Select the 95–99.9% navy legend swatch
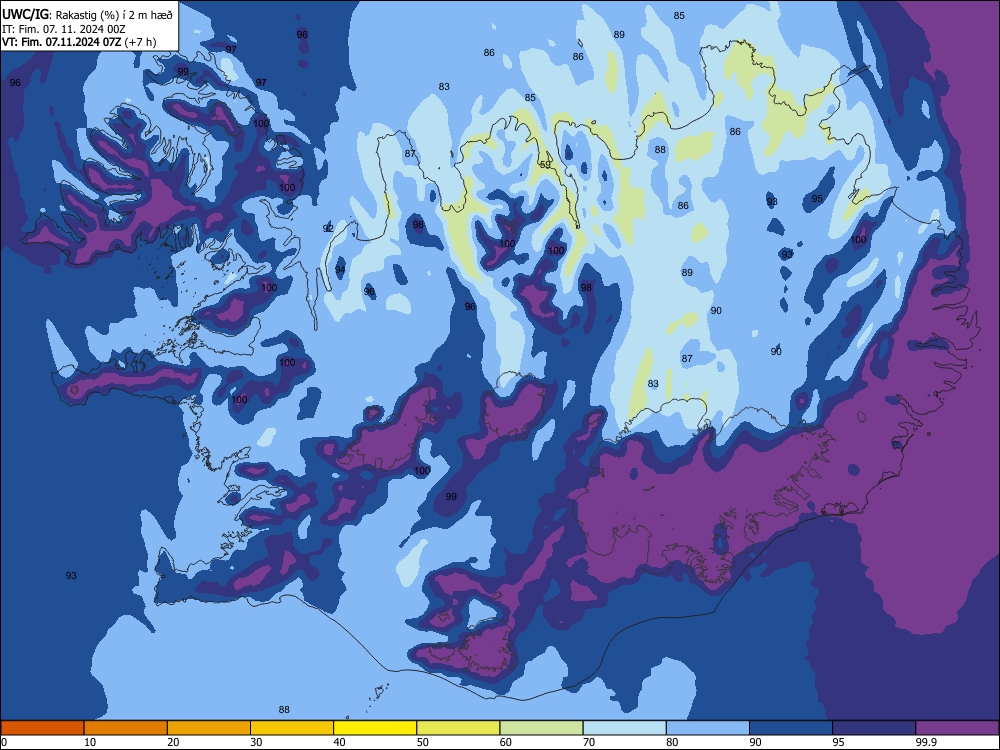 [874, 728]
